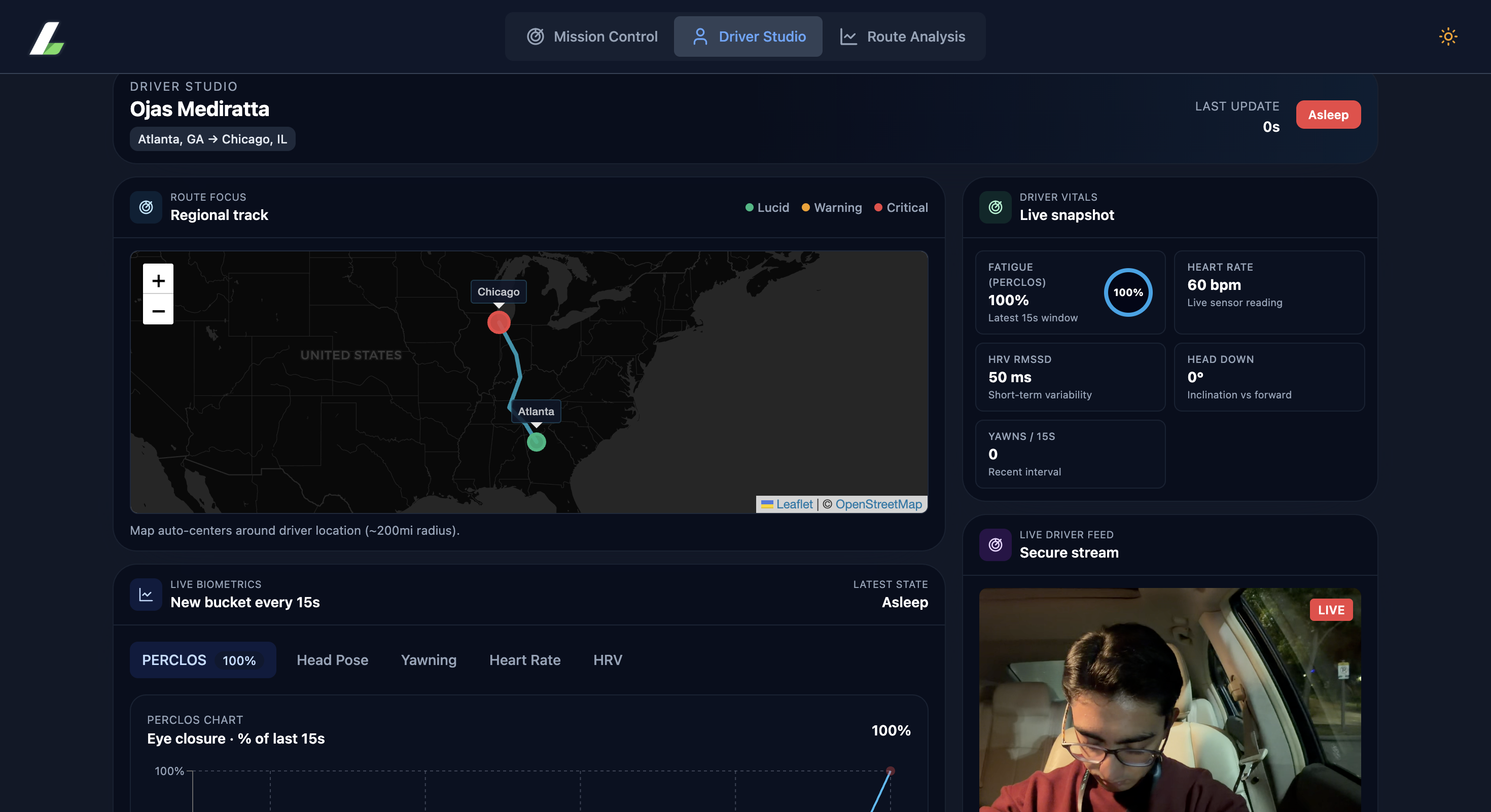Screen dimensions: 1491x812
Task: Toggle light mode with the sun icon
Action: pos(1447,36)
